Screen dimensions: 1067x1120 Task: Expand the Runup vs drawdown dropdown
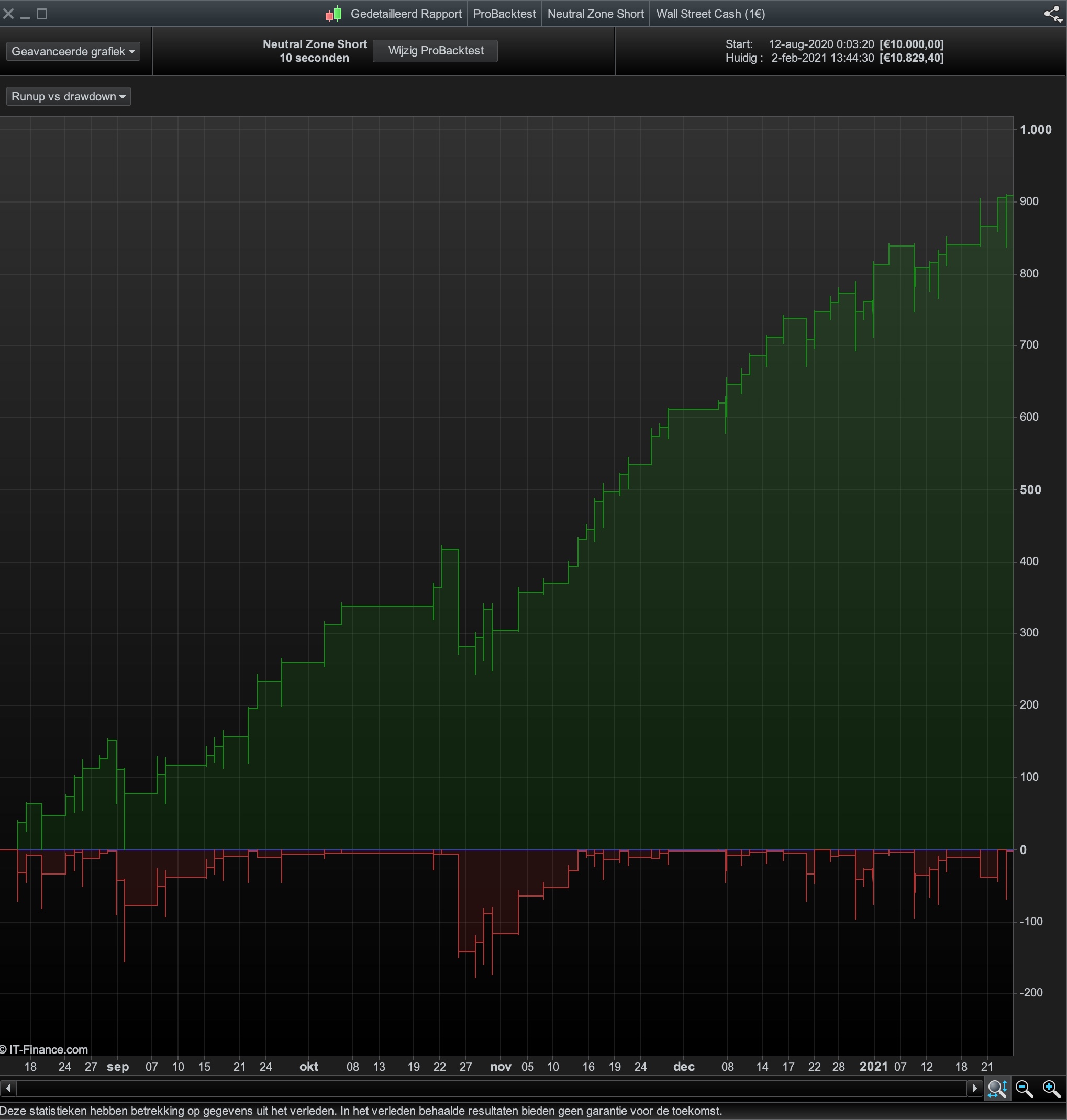coord(68,97)
